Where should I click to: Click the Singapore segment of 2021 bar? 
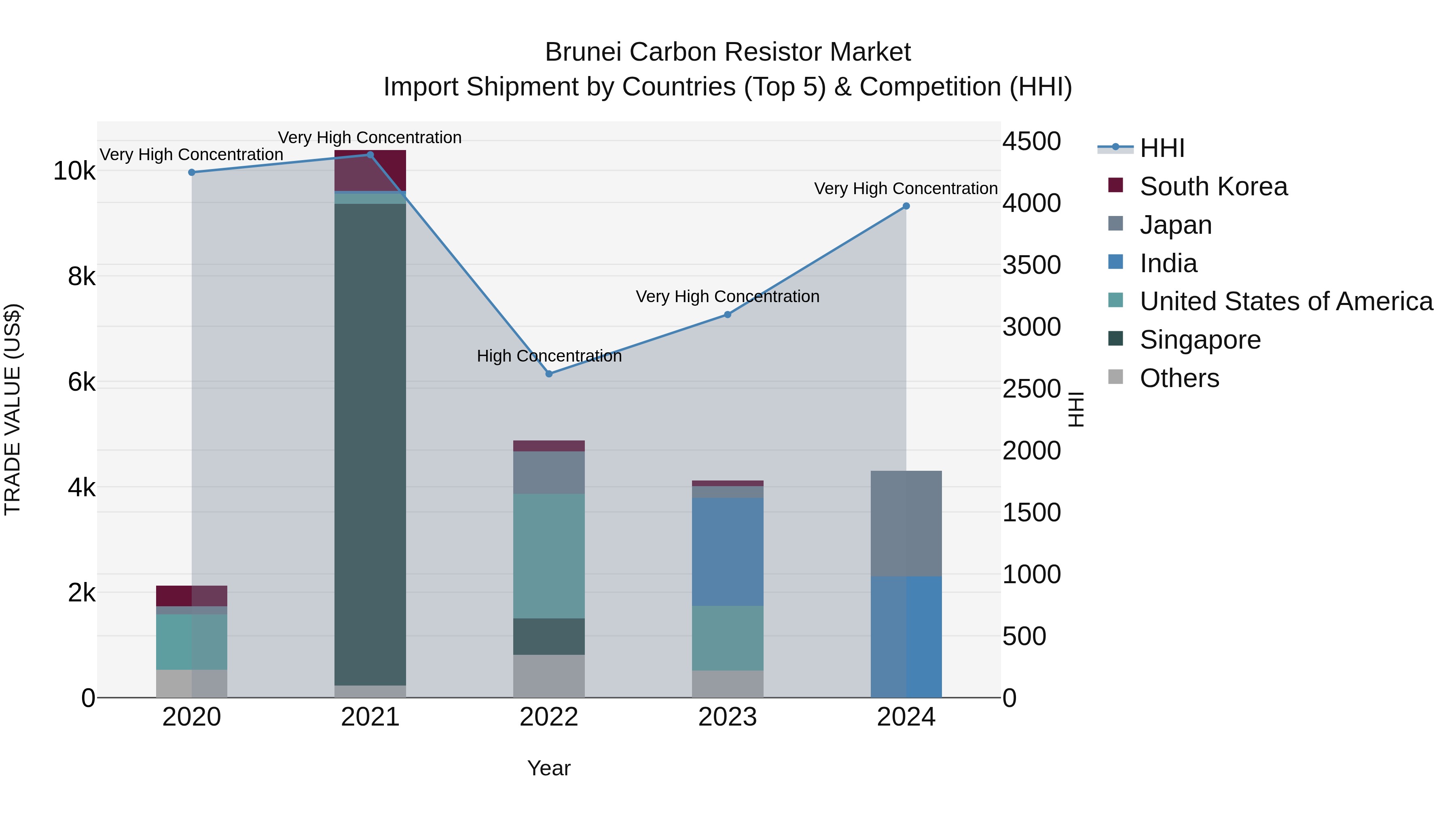[370, 444]
